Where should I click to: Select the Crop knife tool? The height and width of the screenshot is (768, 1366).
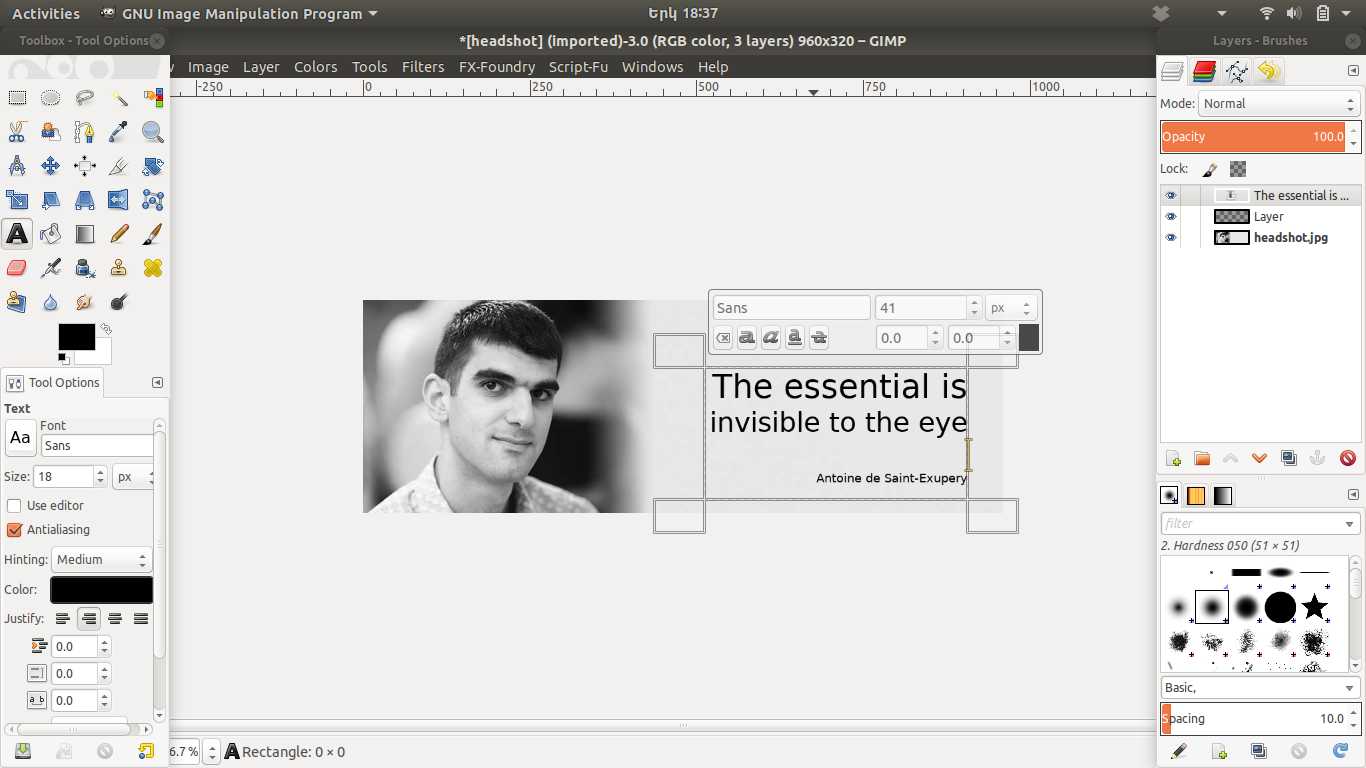click(x=119, y=166)
